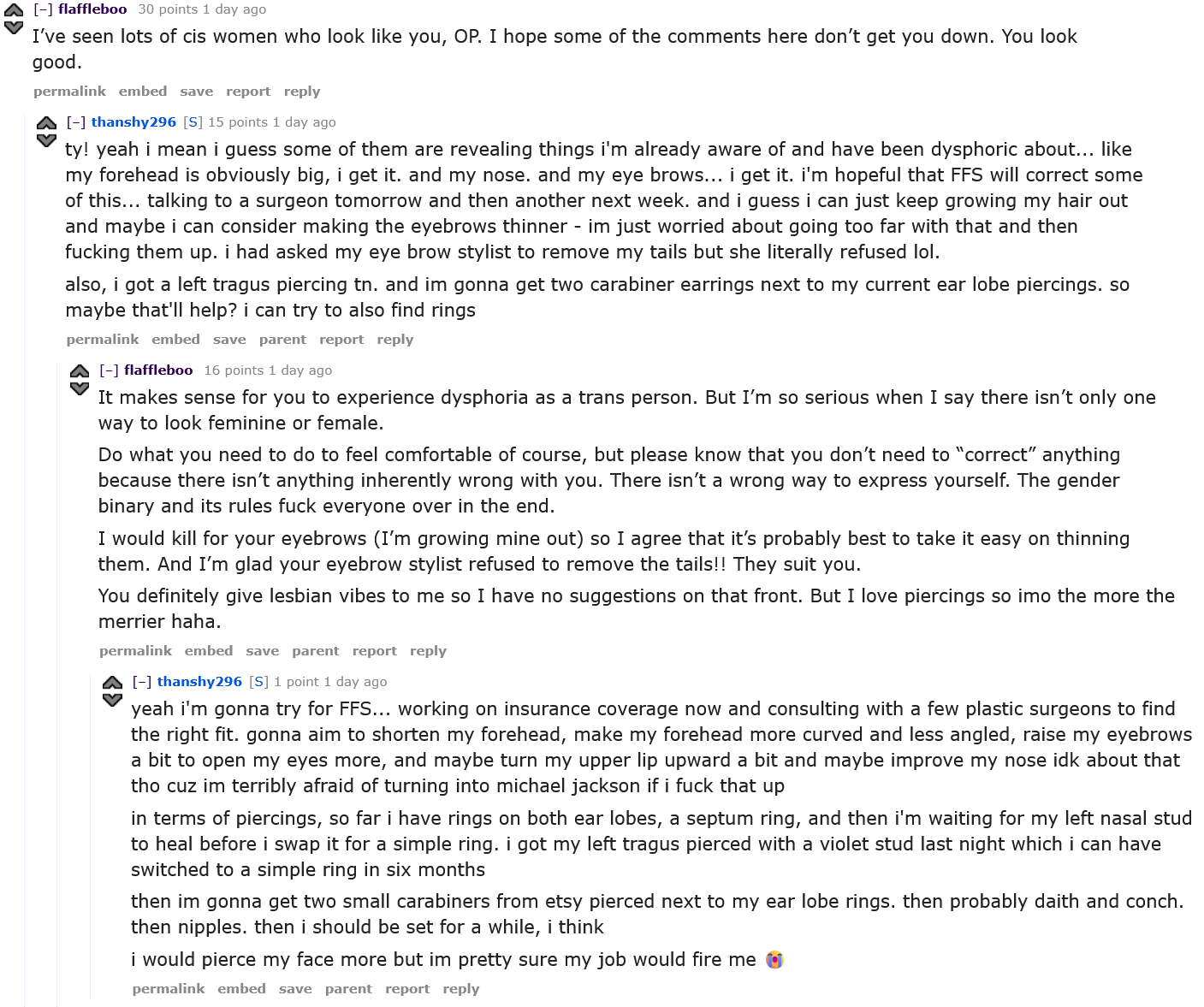
Task: Reply to flaffleboo's 30-point comment
Action: [301, 92]
